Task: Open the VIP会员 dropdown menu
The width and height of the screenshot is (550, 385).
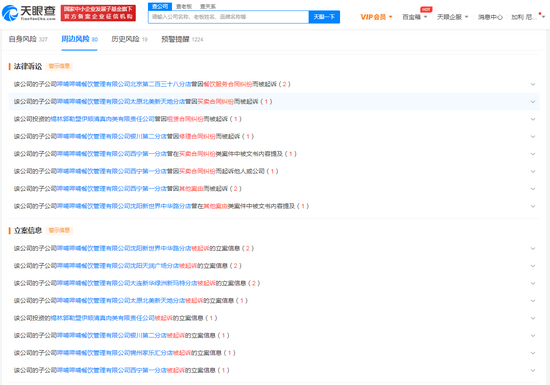Action: (x=376, y=17)
